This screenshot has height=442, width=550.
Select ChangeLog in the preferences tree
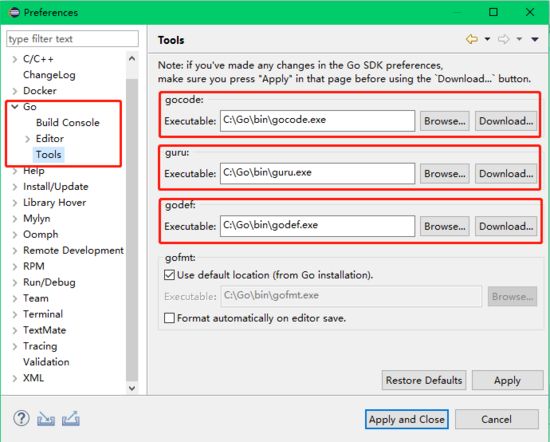[49, 75]
